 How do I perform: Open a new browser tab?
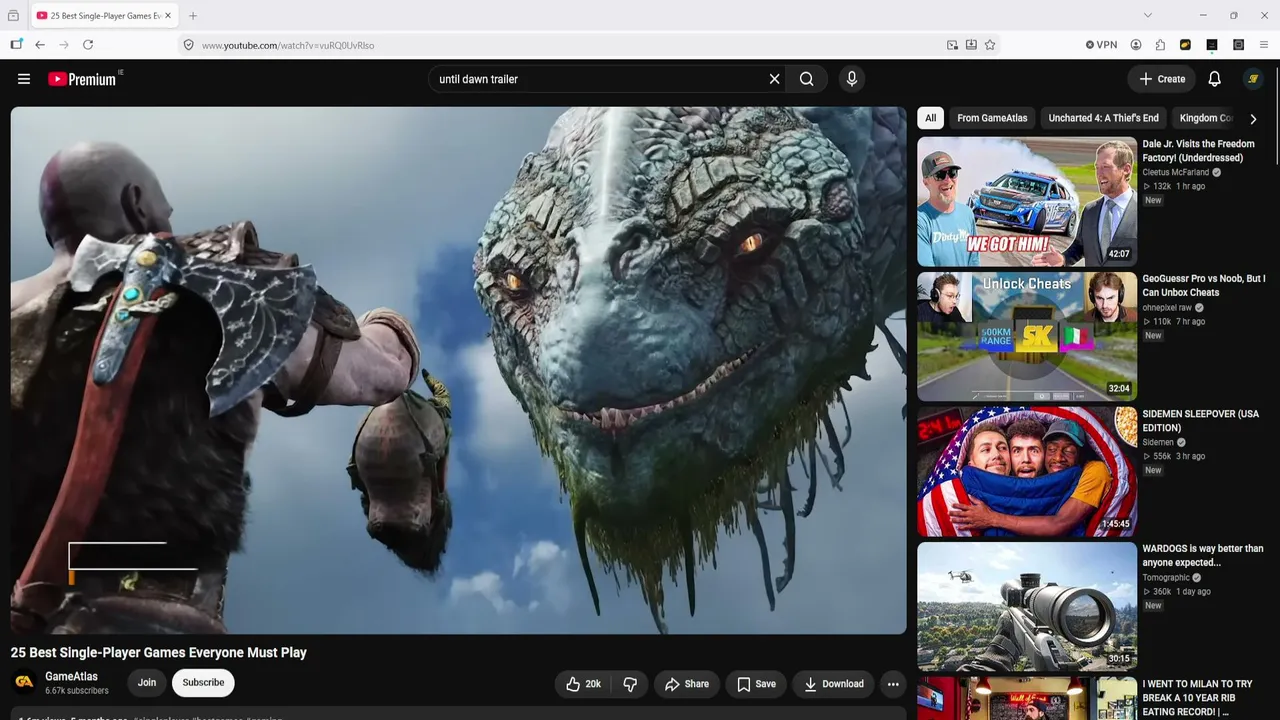pos(193,16)
